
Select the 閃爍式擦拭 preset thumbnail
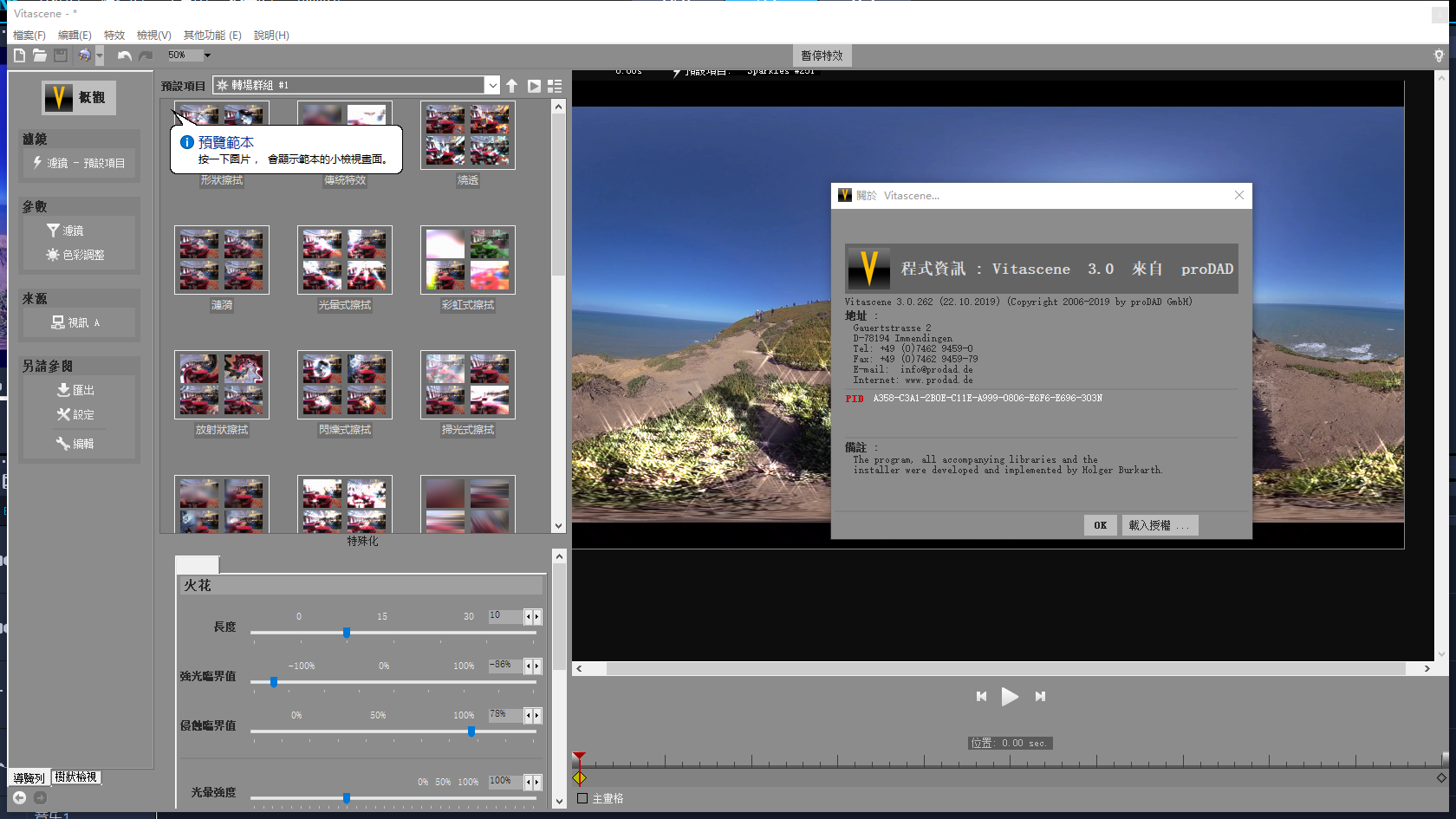click(x=345, y=384)
